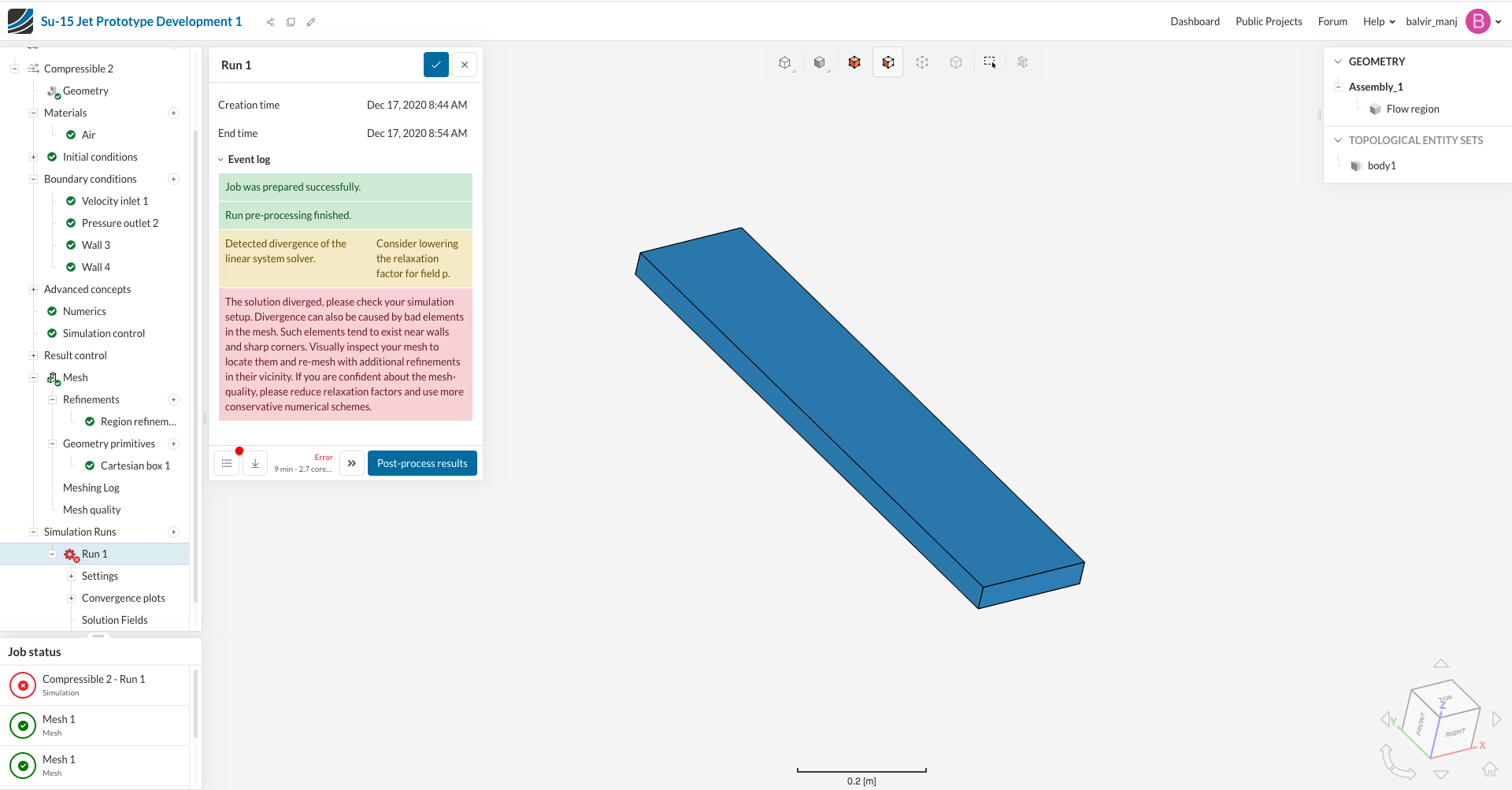Select Velocity inlet 1 boundary condition
This screenshot has height=790, width=1512.
pyautogui.click(x=115, y=201)
